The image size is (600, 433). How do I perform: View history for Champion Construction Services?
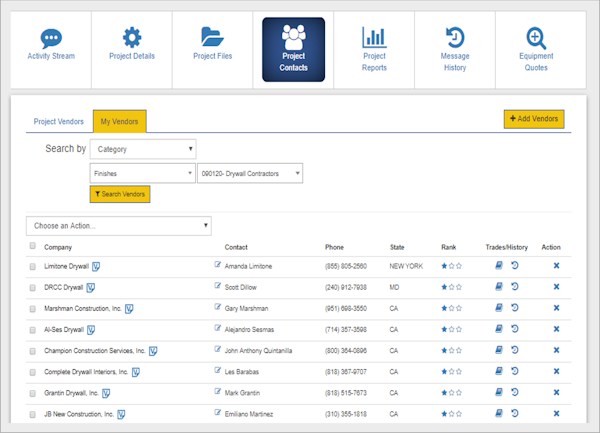(x=515, y=350)
